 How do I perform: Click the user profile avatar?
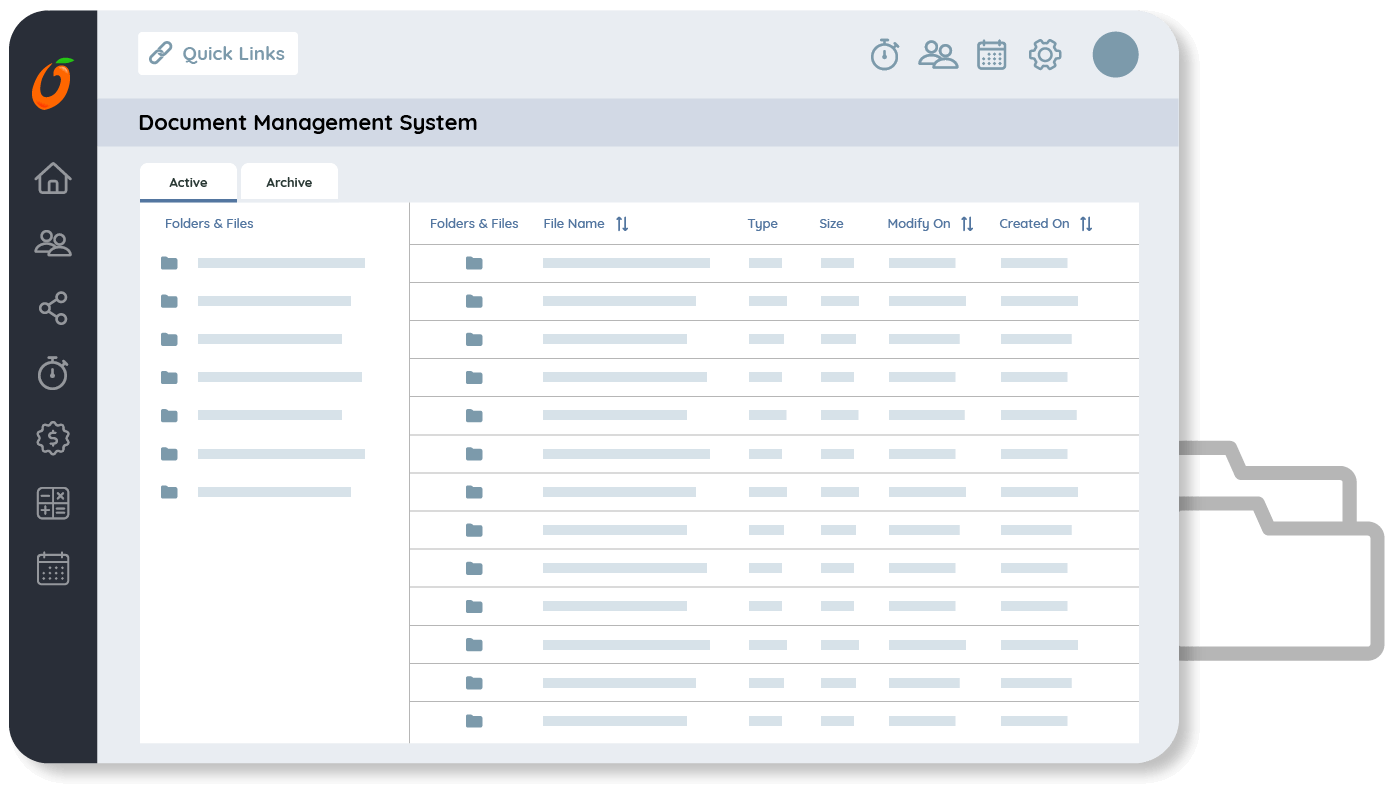click(x=1115, y=54)
